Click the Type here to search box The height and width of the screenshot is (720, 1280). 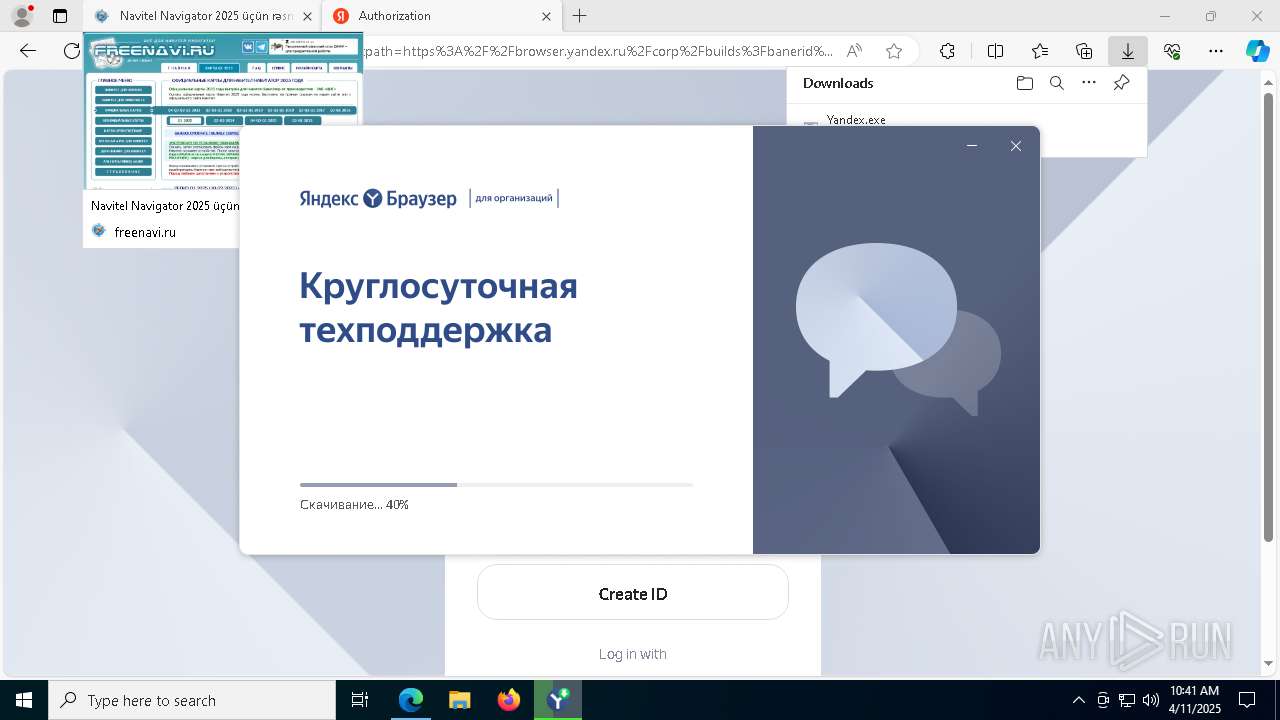click(192, 700)
